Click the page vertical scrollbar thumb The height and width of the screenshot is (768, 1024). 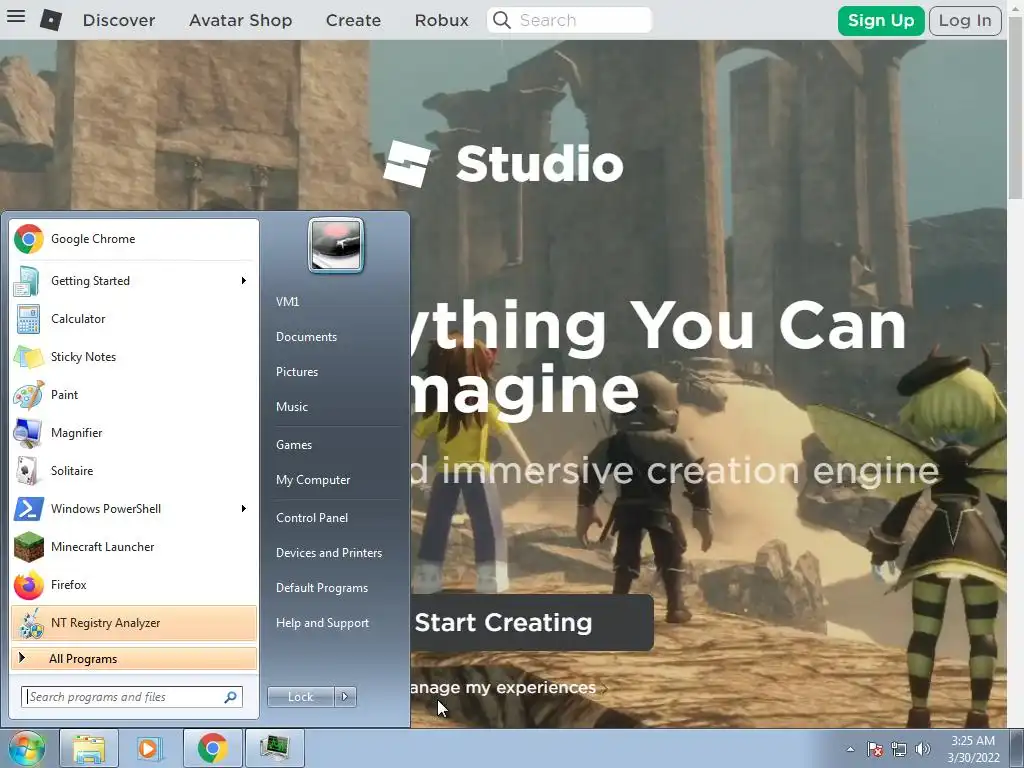(1016, 108)
